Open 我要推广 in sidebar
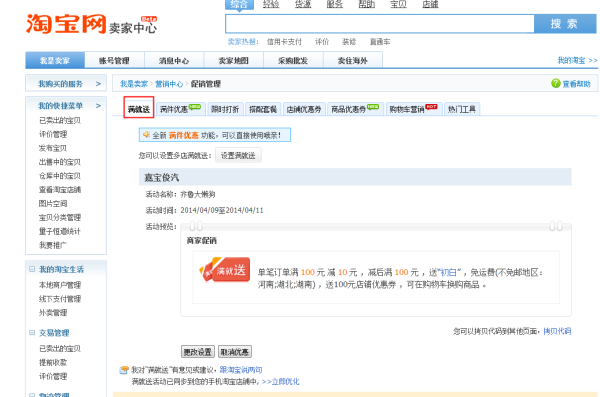 coord(53,245)
